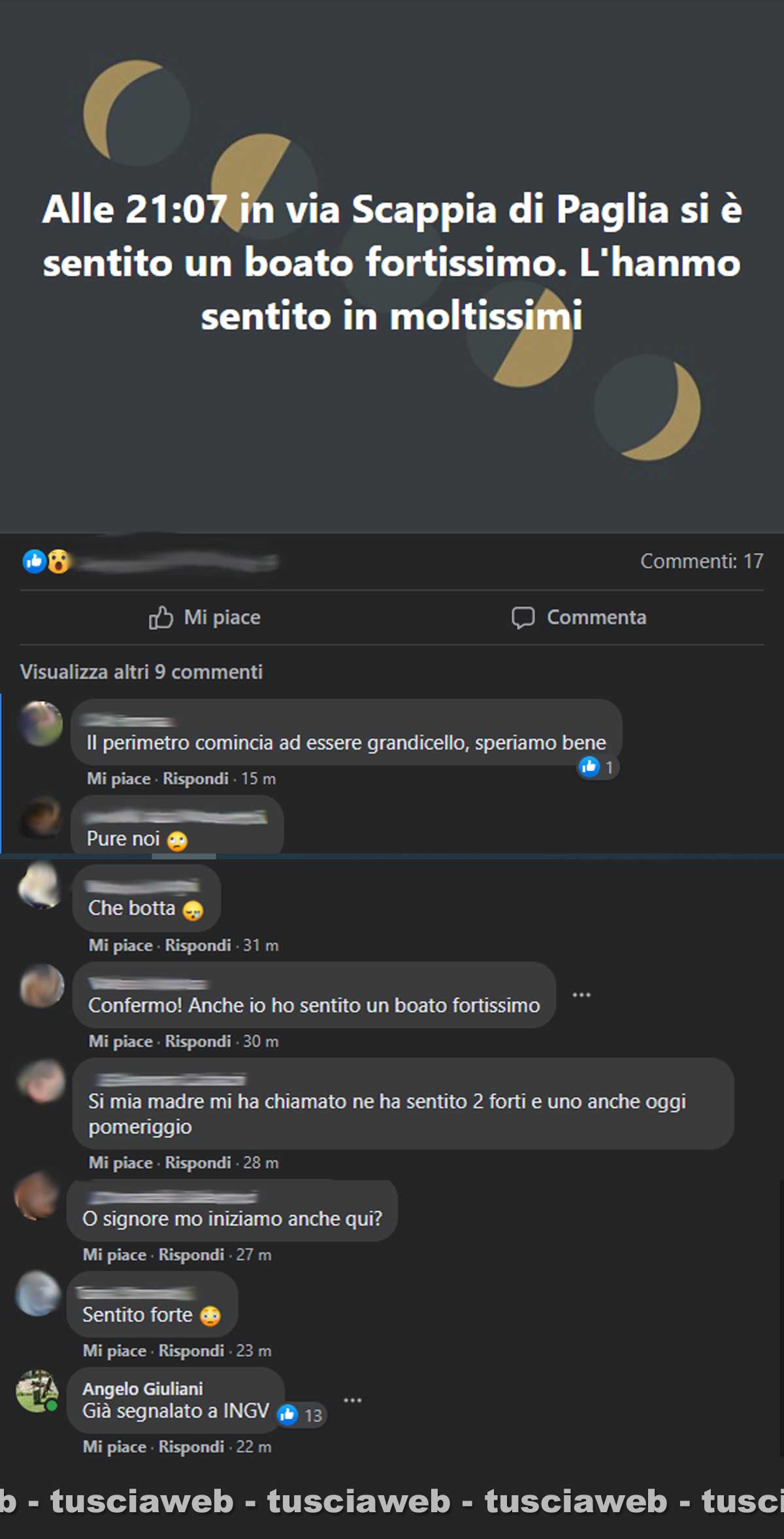Screen dimensions: 784x1539
Task: Reply to the Sentito forte comment
Action: coord(191,1350)
